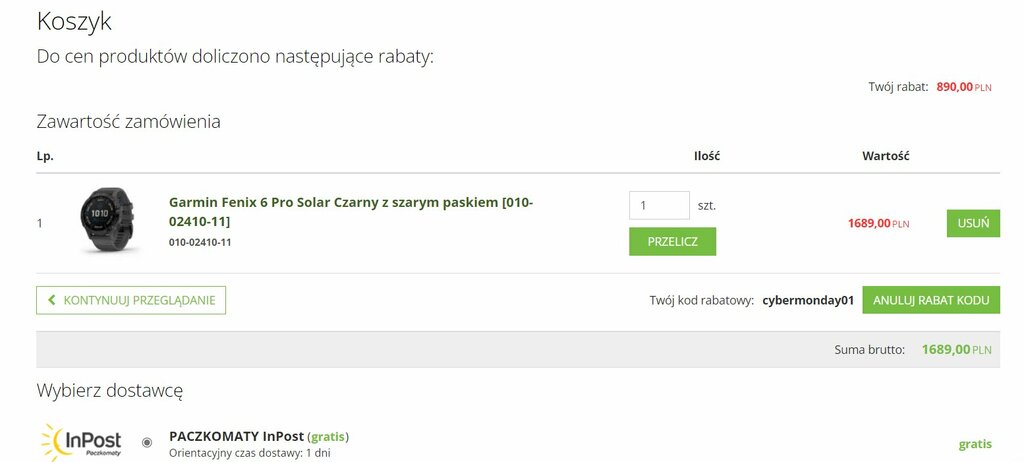
Task: Open the Garmin Fenix 6 Pro Solar product link
Action: 351,212
